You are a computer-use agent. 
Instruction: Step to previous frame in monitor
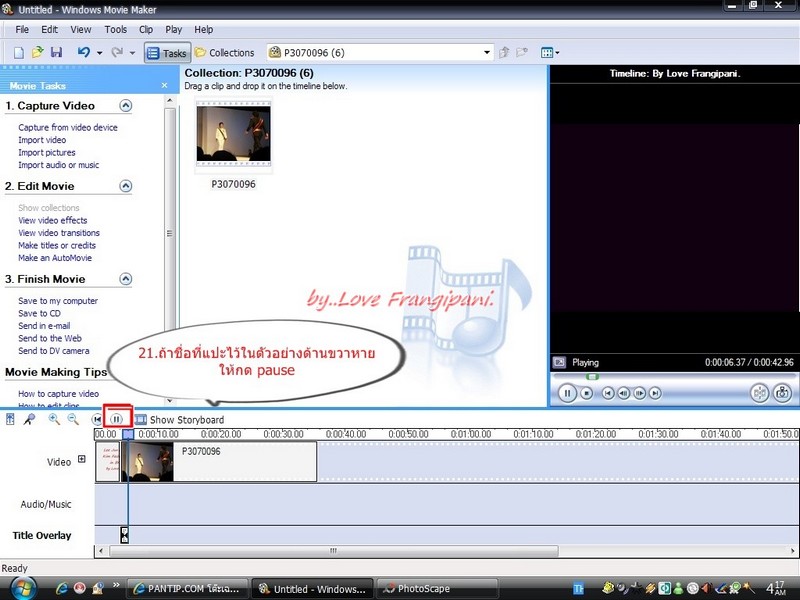click(x=623, y=393)
